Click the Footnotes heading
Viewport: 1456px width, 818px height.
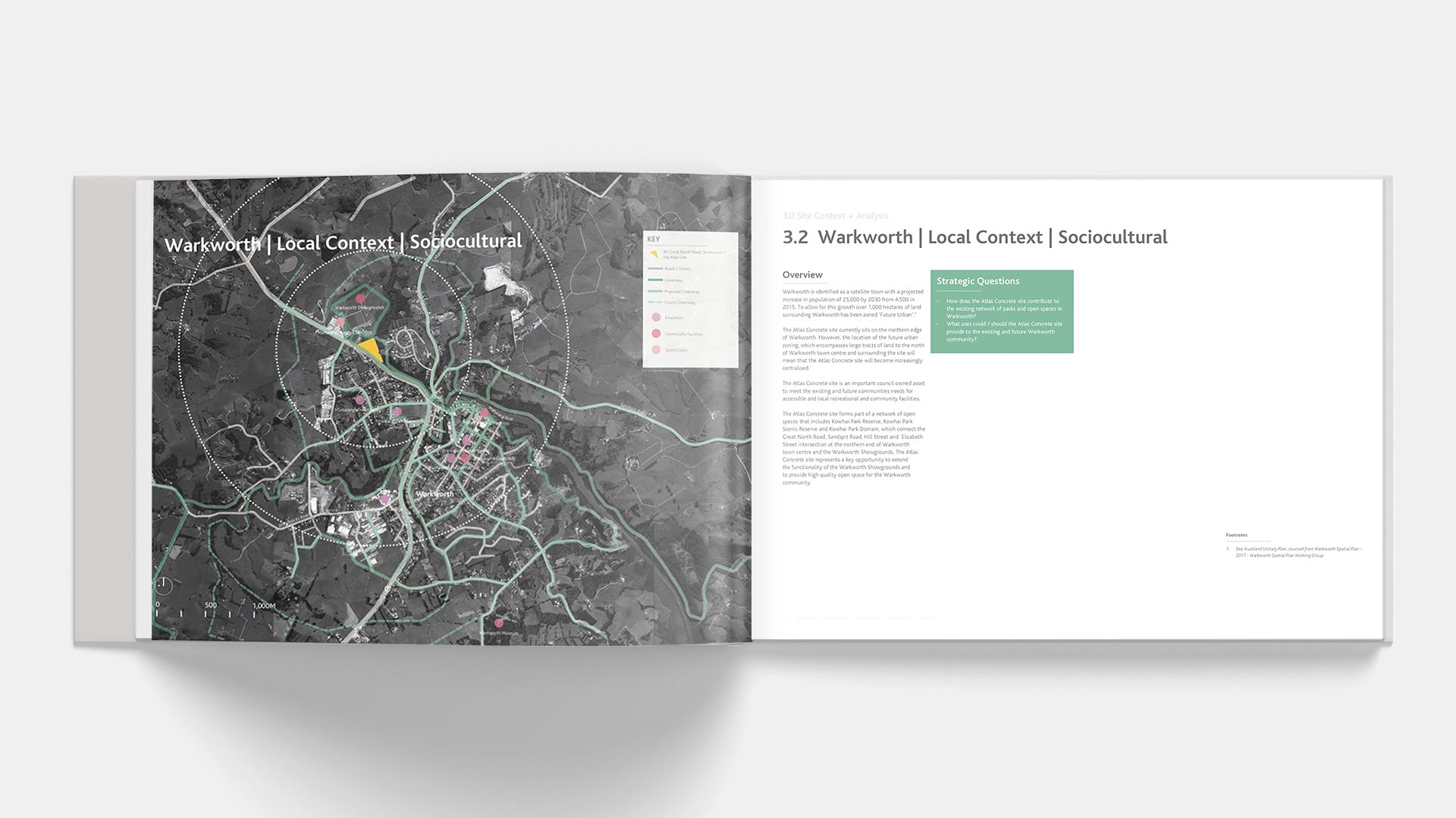click(1236, 535)
